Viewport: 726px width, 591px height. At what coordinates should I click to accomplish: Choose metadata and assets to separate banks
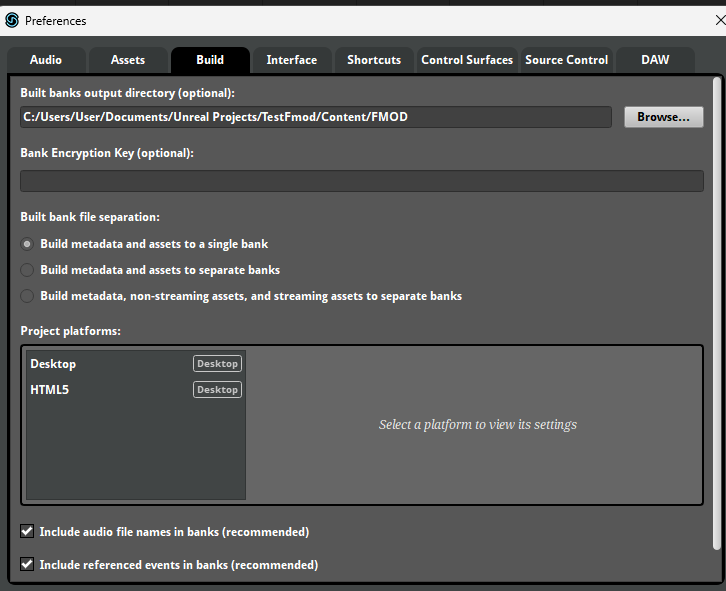pyautogui.click(x=27, y=270)
